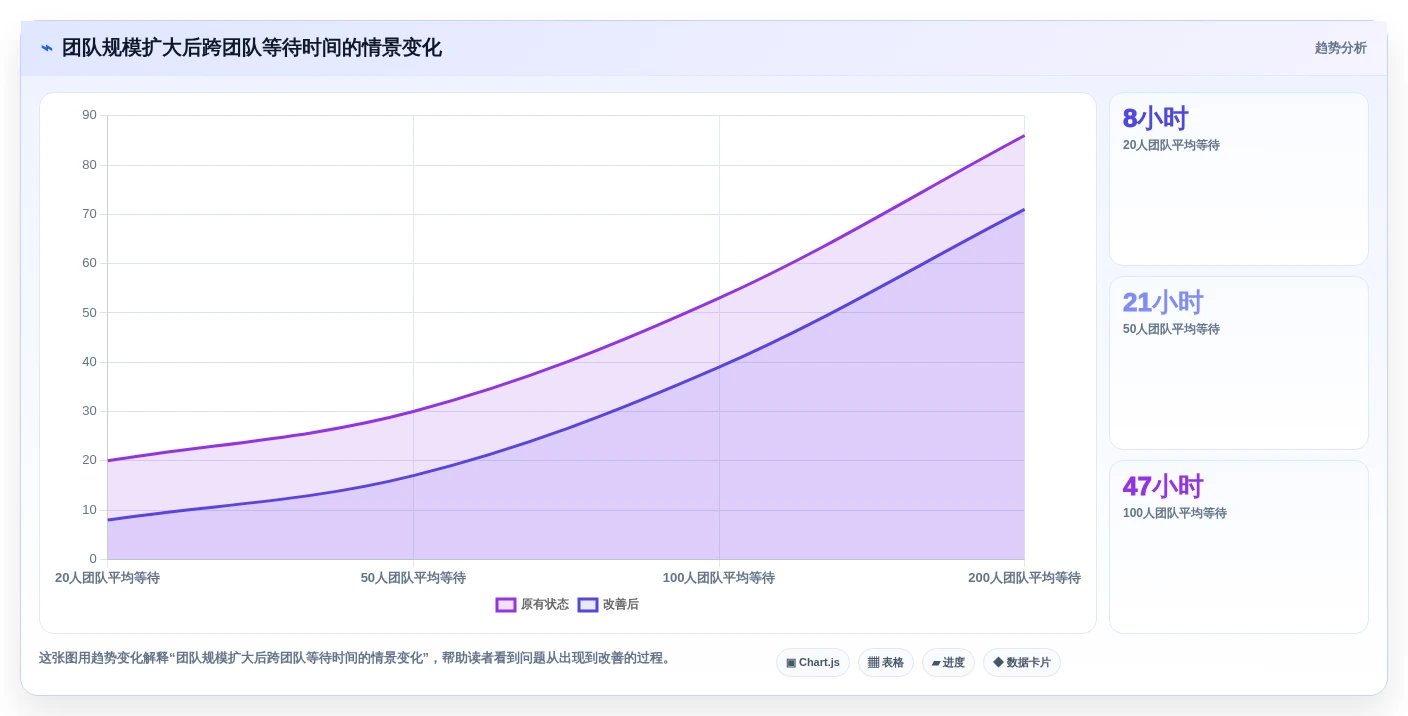Click the y-axis value 90
Image resolution: width=1408 pixels, height=716 pixels.
(x=90, y=115)
